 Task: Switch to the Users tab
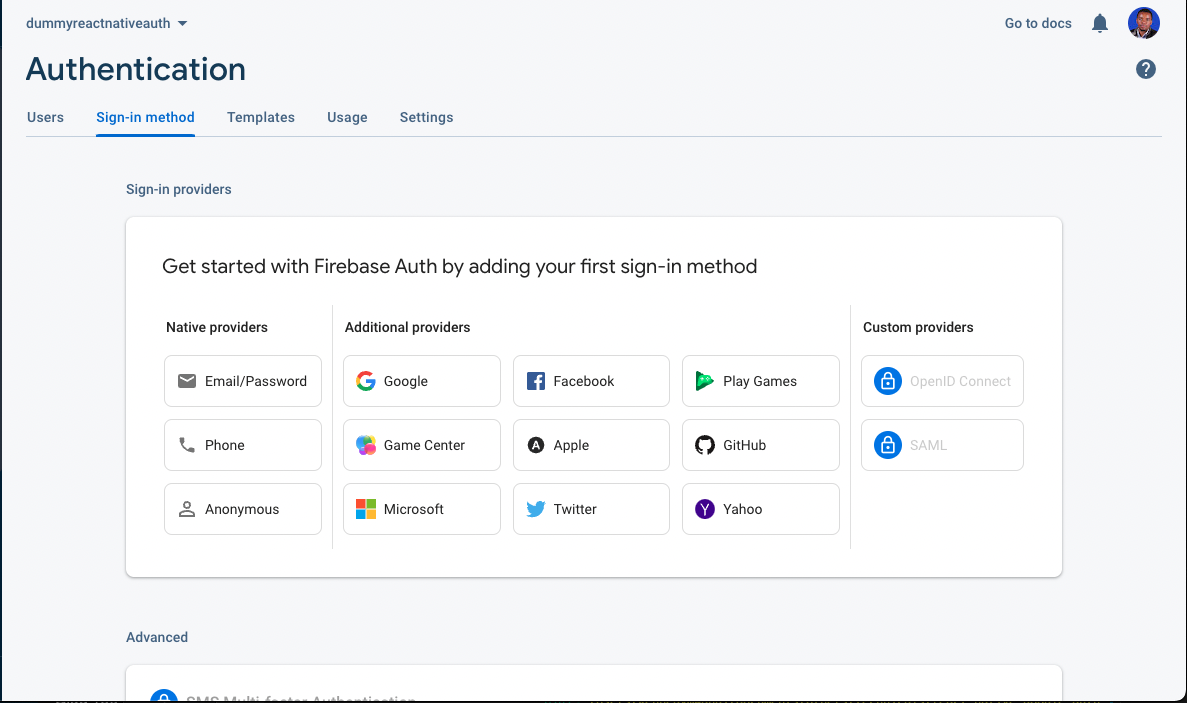[45, 117]
